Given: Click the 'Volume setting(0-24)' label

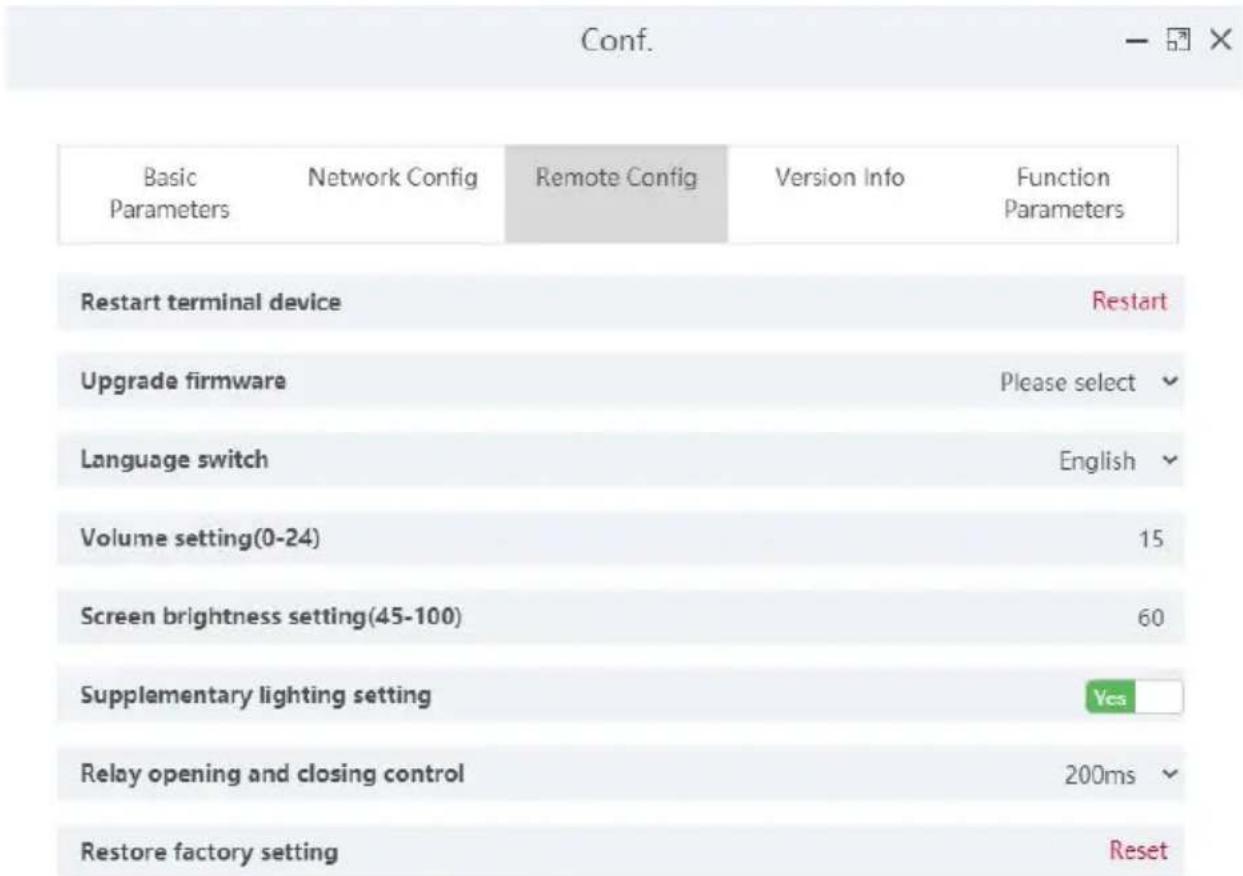Looking at the screenshot, I should point(199,539).
